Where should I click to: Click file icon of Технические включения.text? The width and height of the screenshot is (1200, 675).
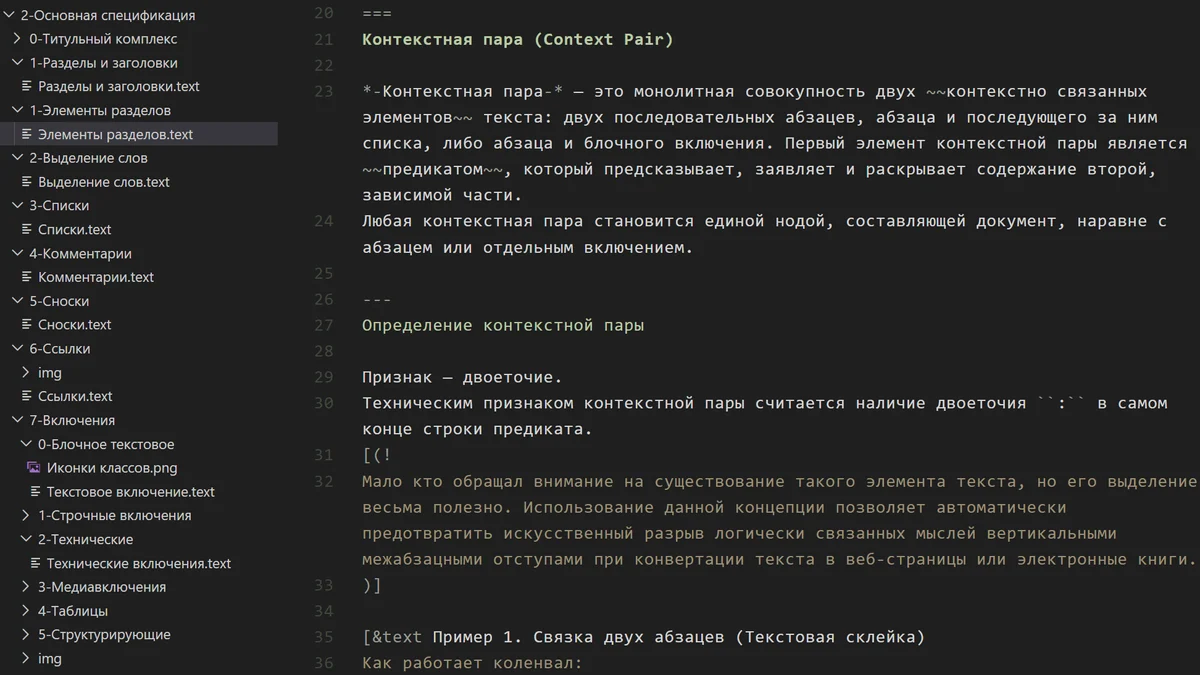coord(35,564)
